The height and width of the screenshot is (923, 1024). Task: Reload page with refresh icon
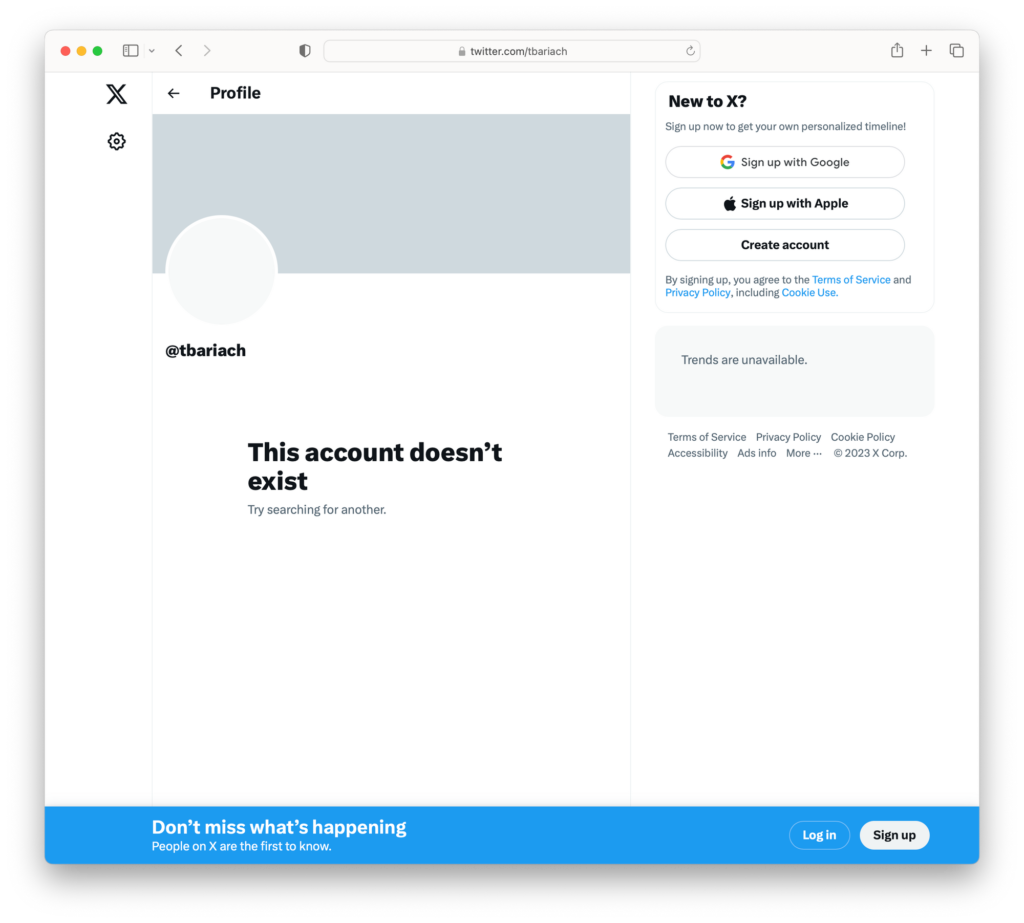(690, 51)
